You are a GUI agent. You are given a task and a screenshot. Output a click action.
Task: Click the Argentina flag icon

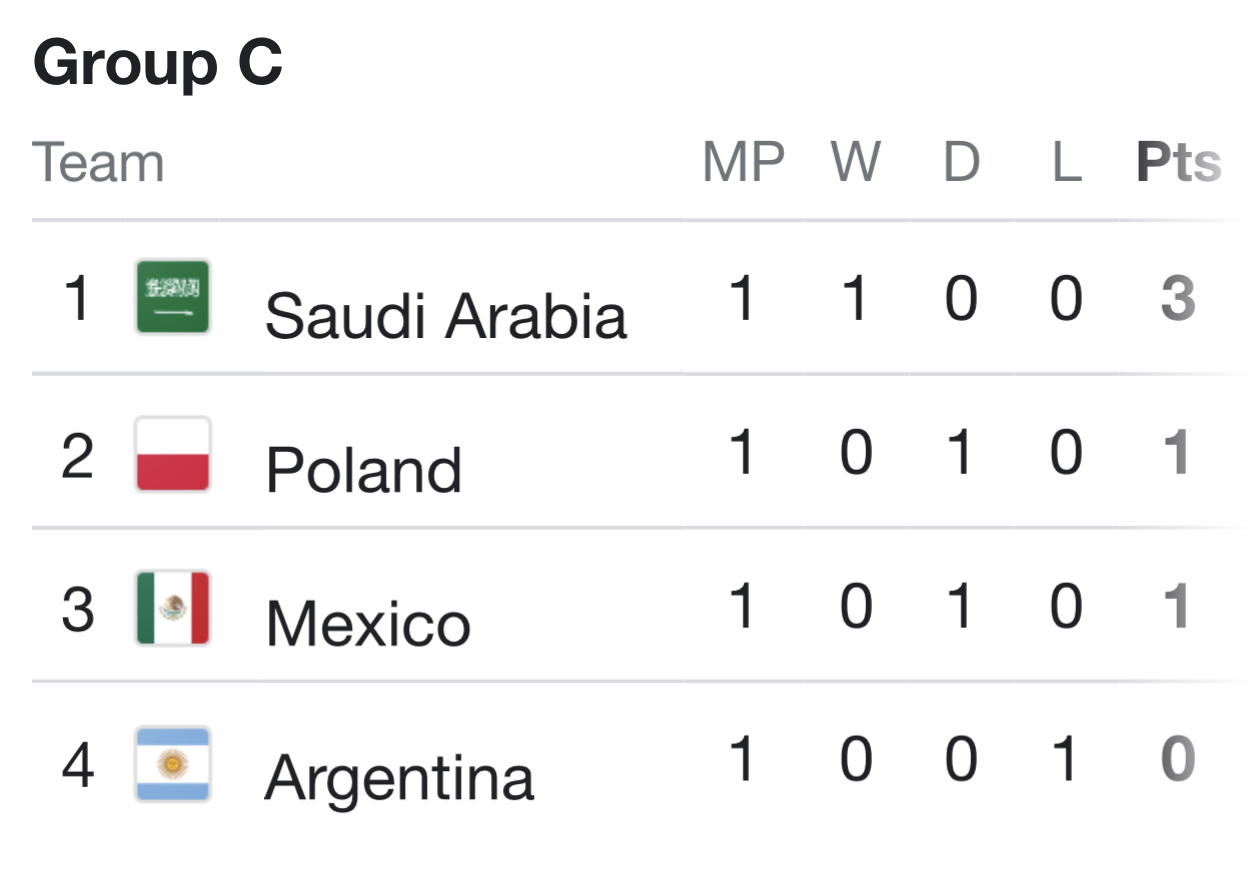coord(173,764)
